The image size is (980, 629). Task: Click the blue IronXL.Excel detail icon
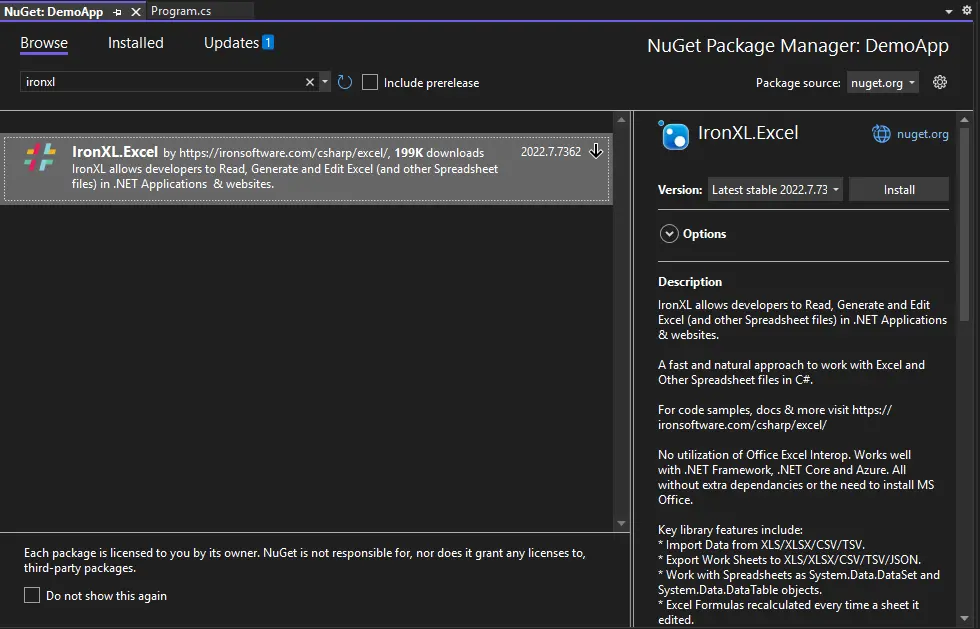tap(675, 135)
